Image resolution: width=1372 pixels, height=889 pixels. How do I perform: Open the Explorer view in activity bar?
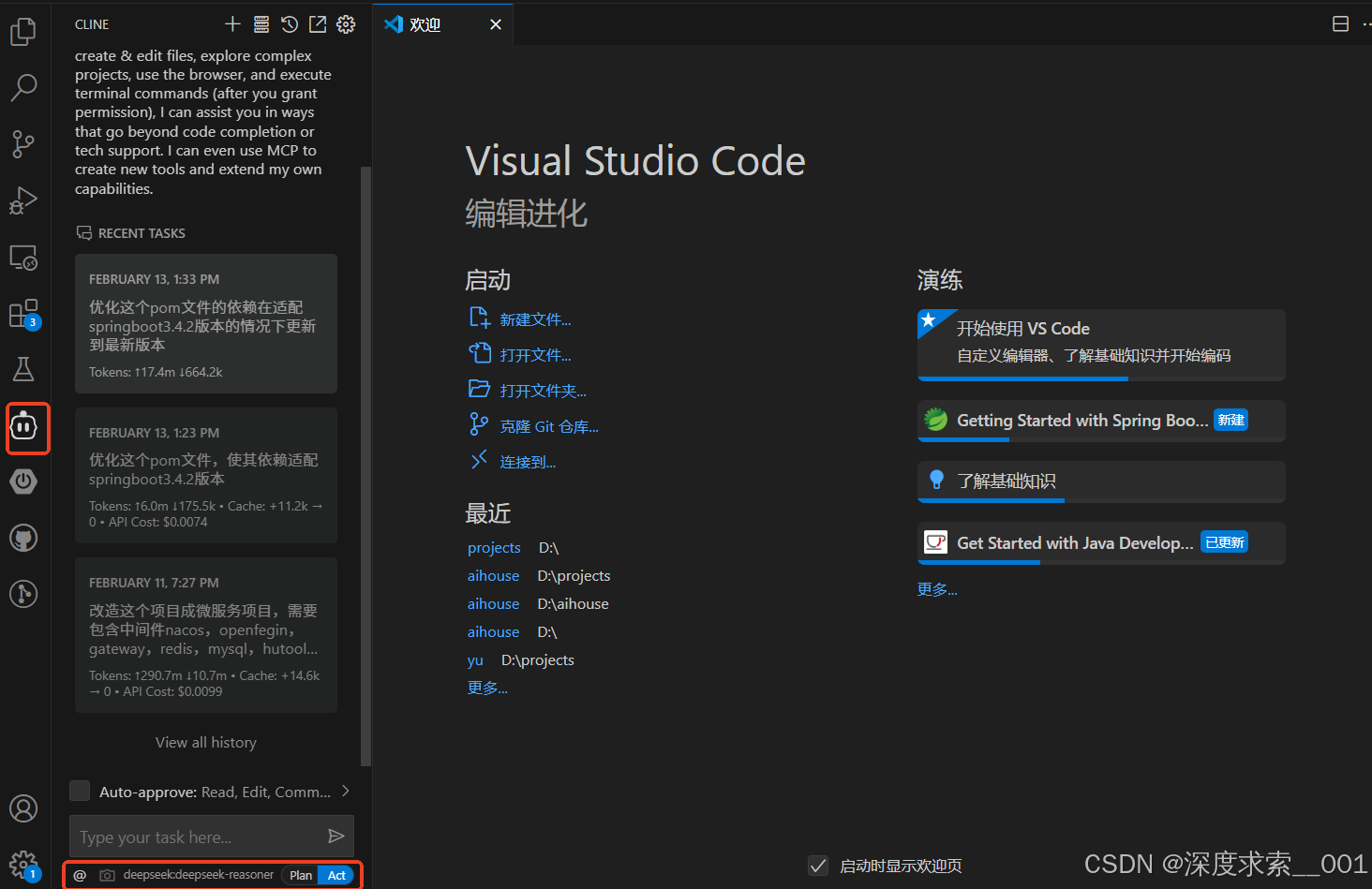23,32
